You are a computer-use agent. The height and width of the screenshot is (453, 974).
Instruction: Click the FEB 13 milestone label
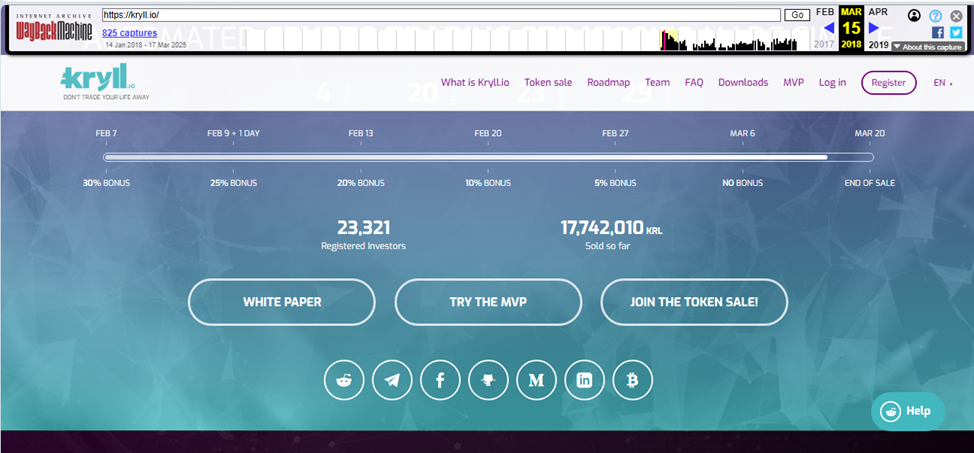pos(361,133)
